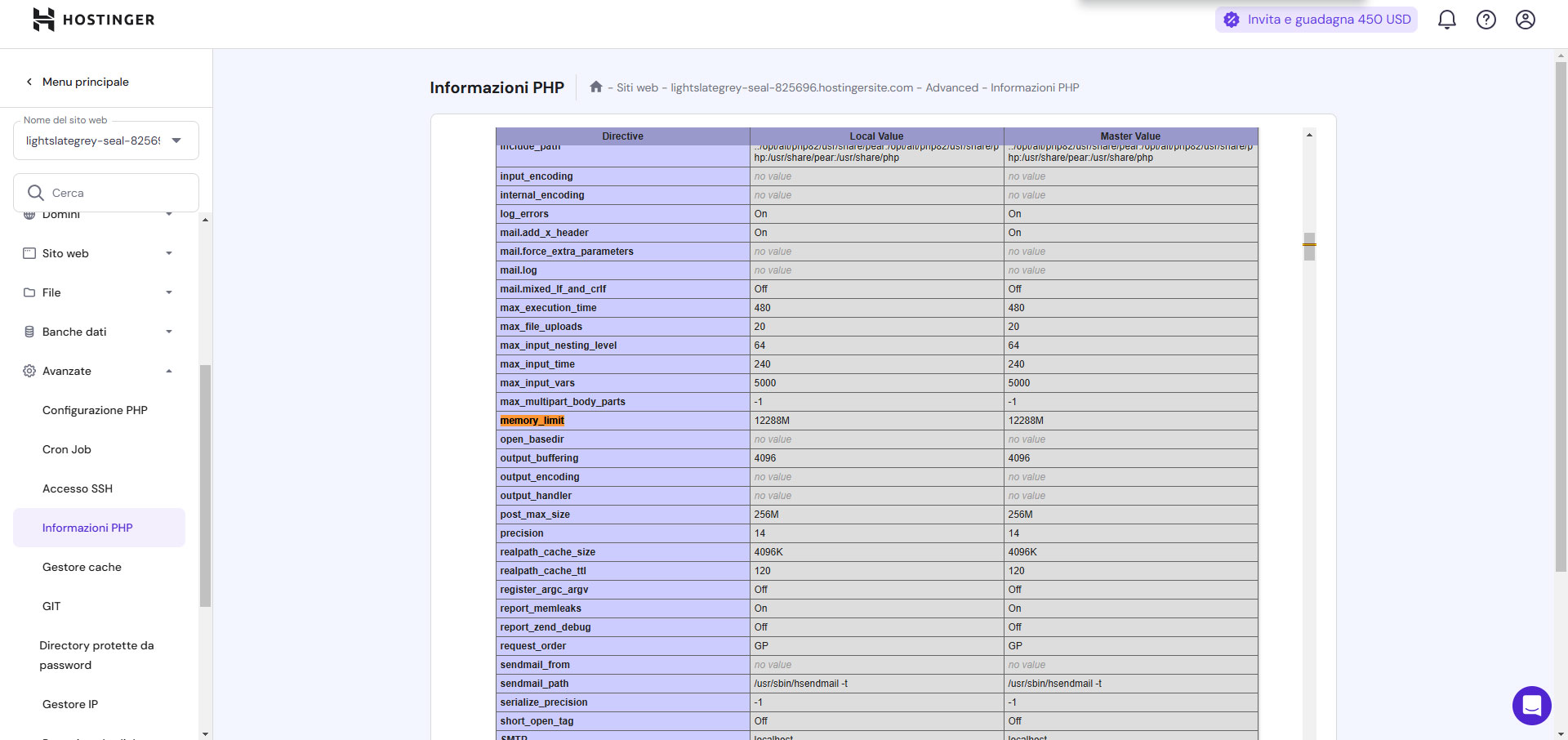Viewport: 1568px width, 740px height.
Task: Open Configurazione PHP page
Action: click(95, 410)
